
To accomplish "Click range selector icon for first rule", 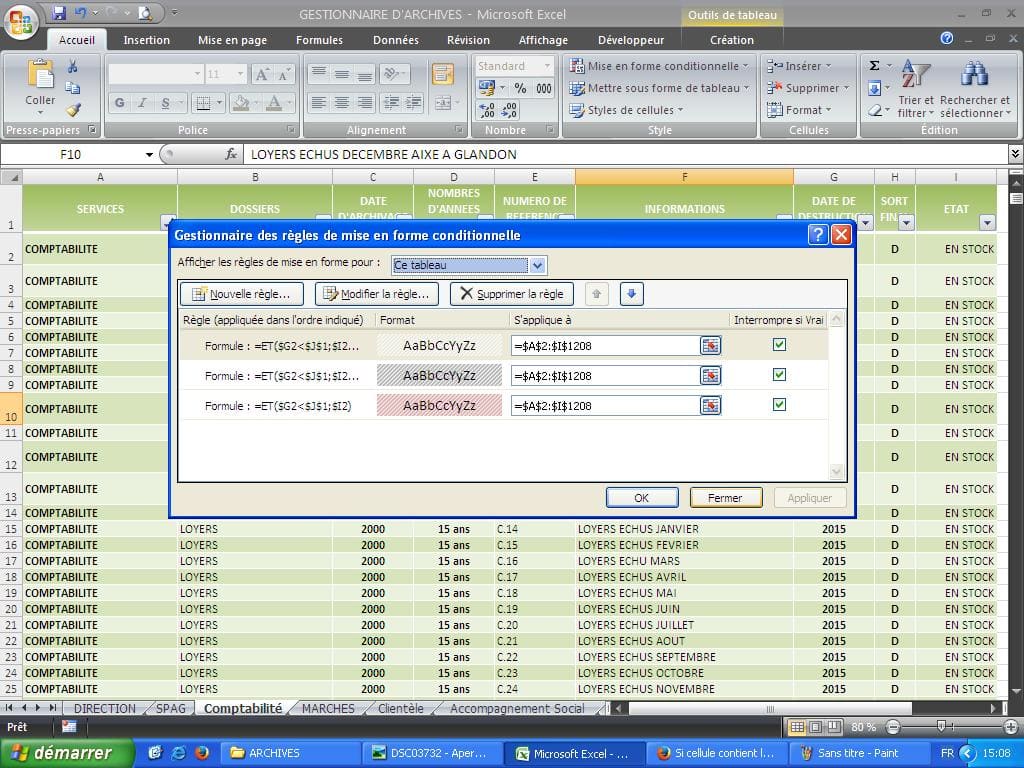I will tap(710, 346).
